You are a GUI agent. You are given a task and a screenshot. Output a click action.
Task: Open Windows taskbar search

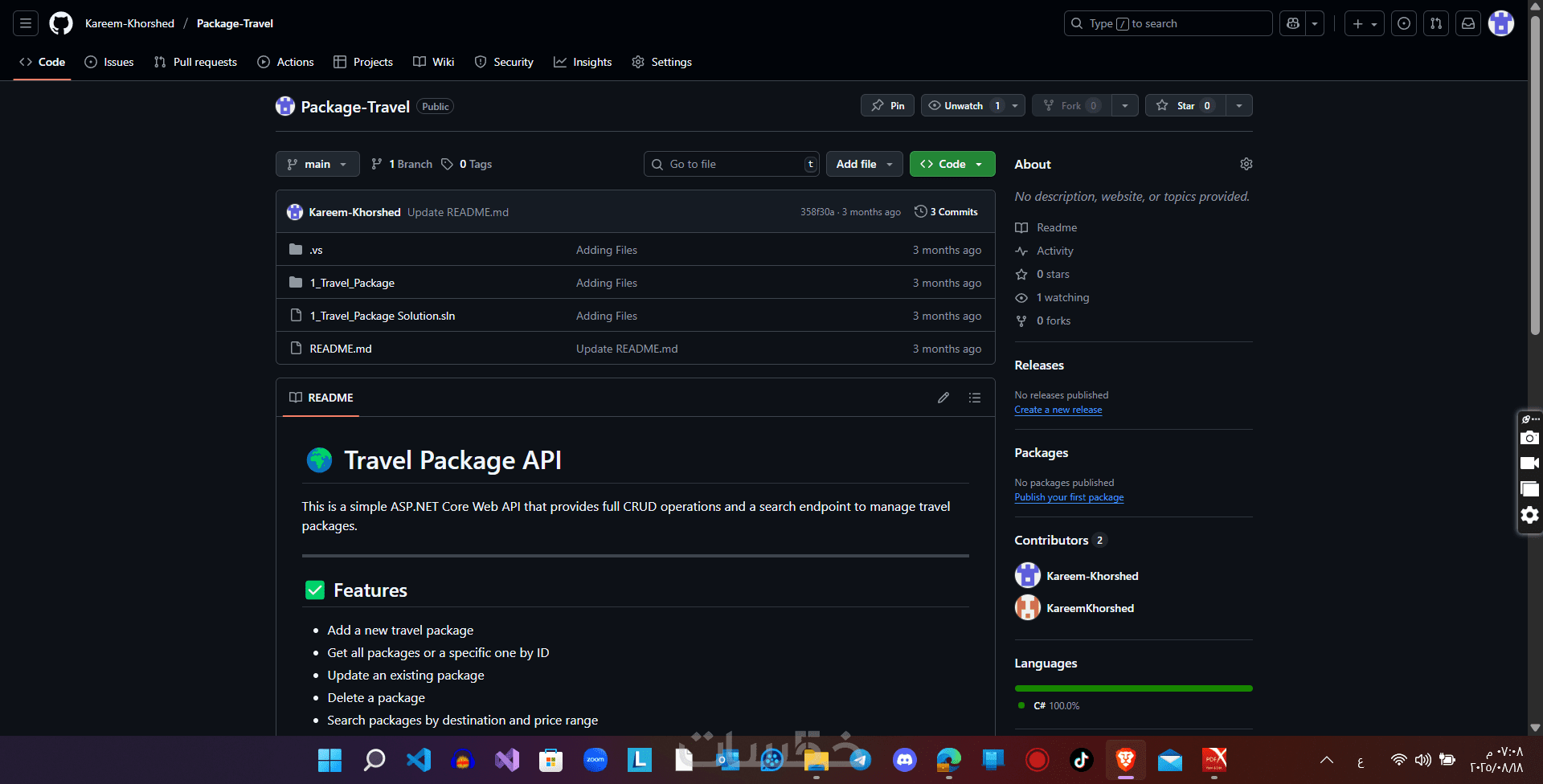(374, 760)
